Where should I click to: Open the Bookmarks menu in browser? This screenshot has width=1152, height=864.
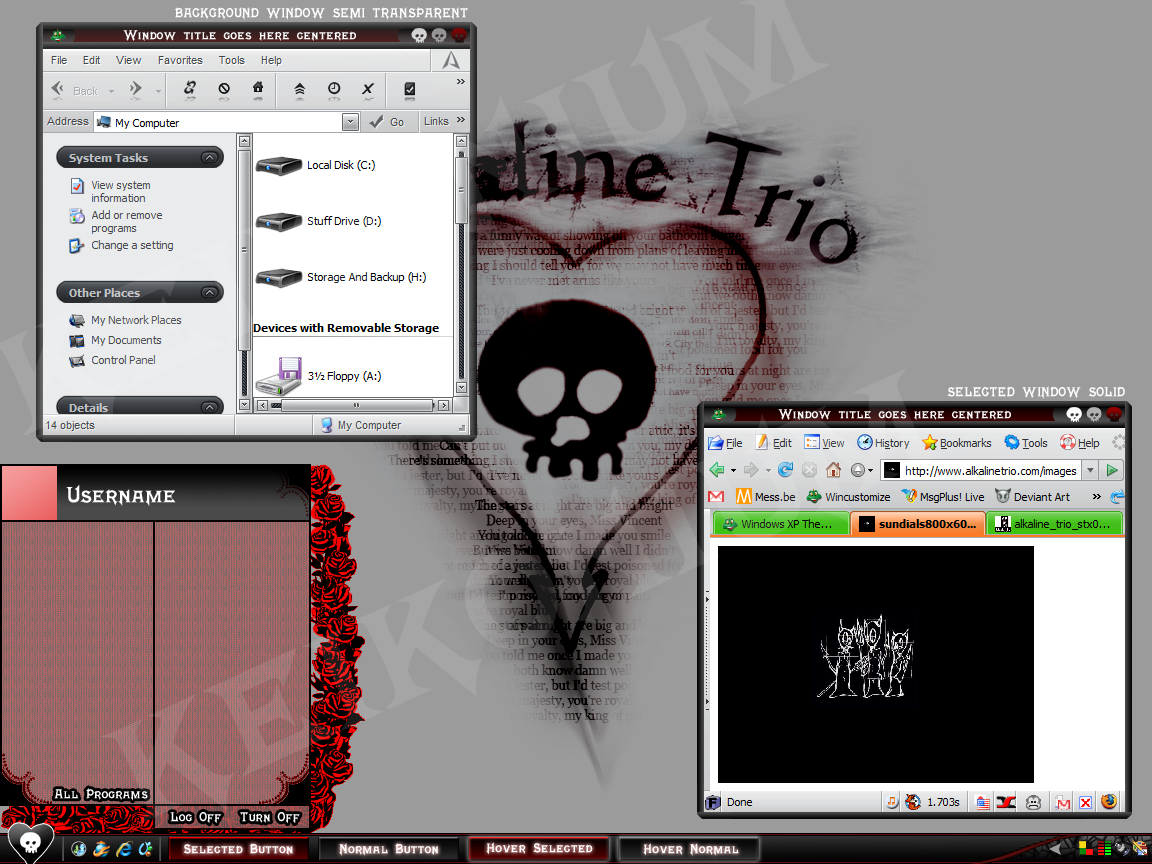[957, 442]
